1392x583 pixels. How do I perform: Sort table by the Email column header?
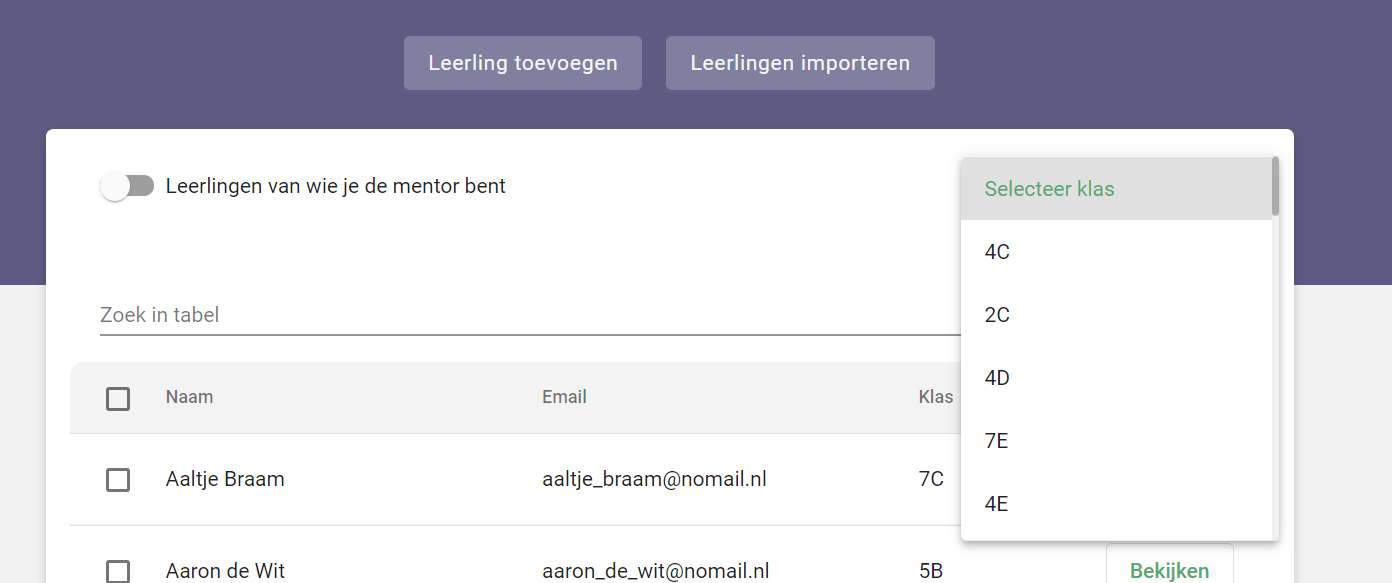point(564,397)
